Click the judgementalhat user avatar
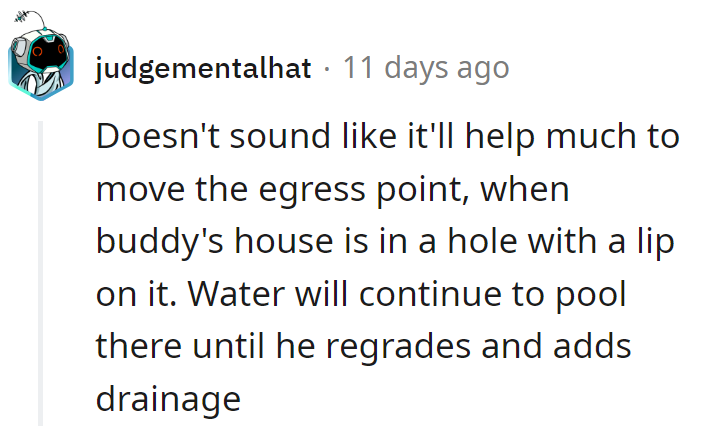The height and width of the screenshot is (426, 722). click(x=41, y=63)
